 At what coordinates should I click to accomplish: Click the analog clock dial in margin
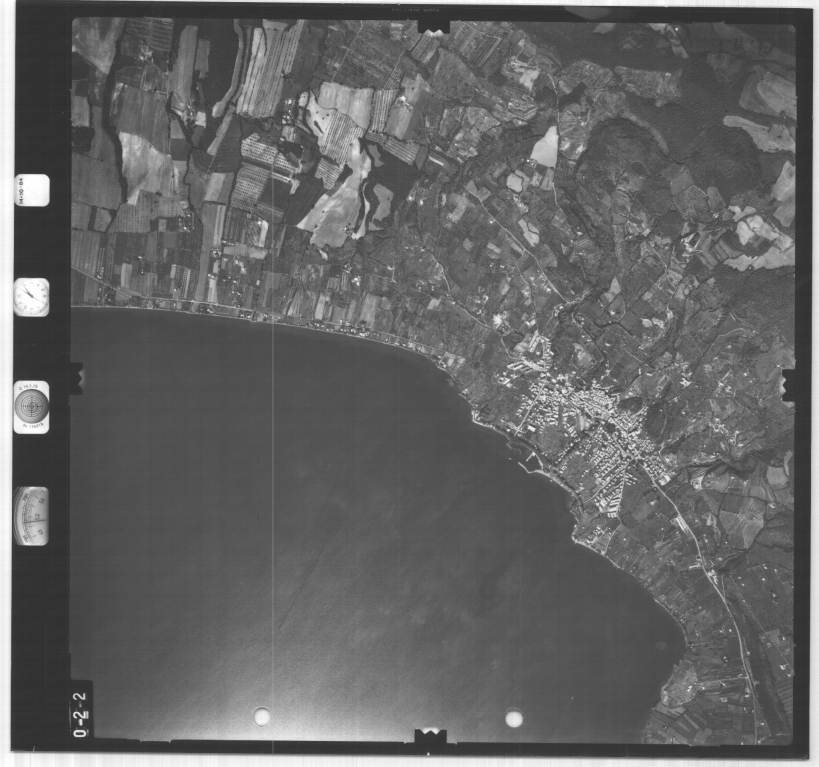coord(31,297)
